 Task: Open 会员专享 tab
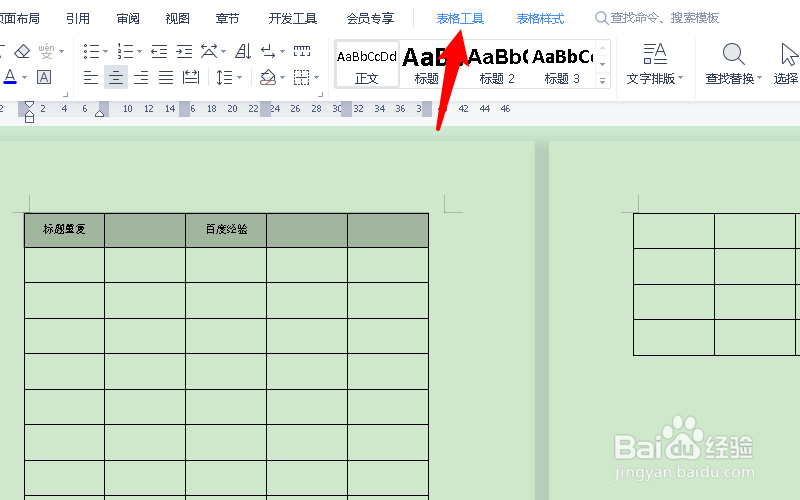[370, 19]
